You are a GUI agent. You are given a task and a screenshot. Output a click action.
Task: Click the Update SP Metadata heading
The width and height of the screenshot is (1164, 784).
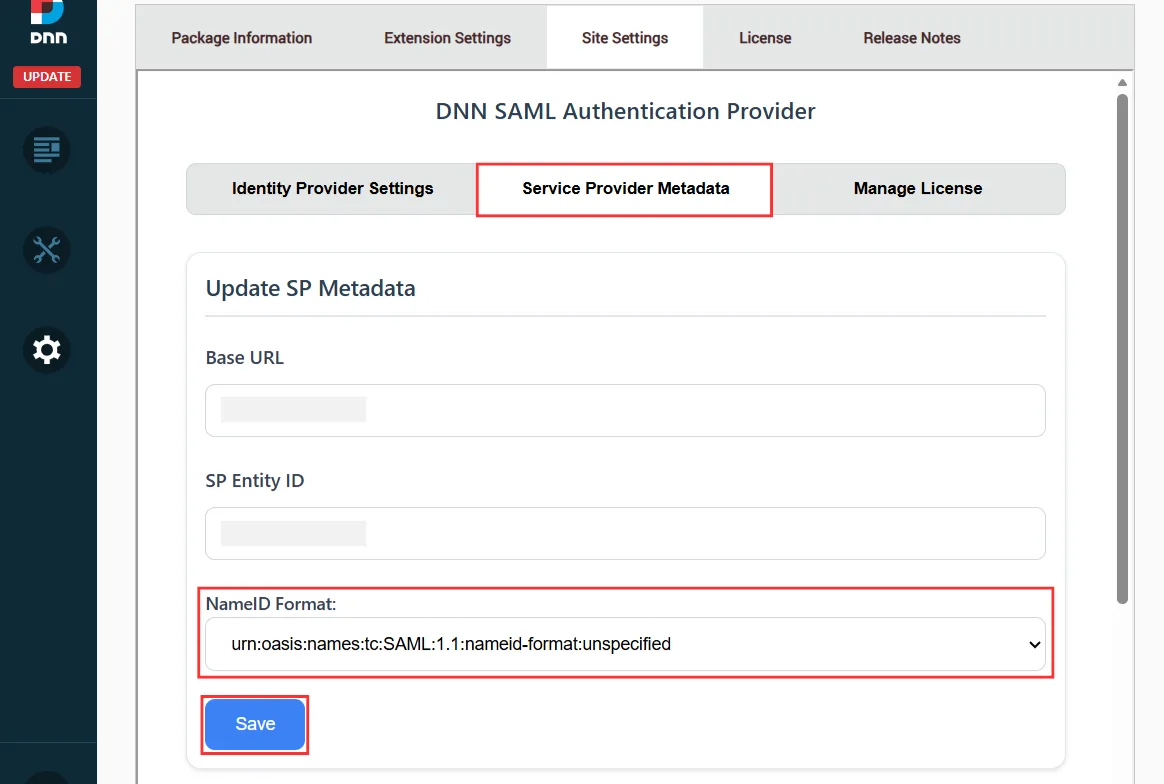coord(310,288)
